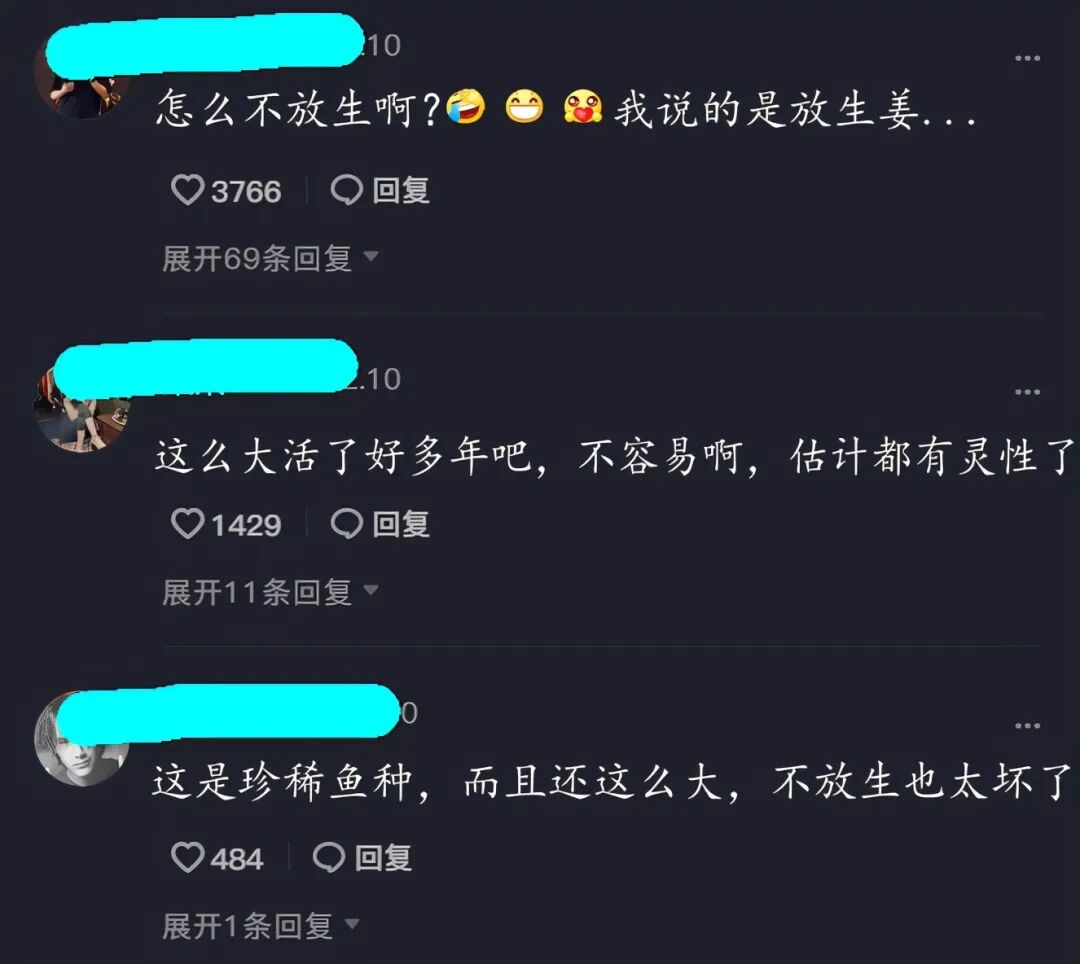Like the comment with 3766 likes
This screenshot has width=1080, height=964.
(x=187, y=190)
